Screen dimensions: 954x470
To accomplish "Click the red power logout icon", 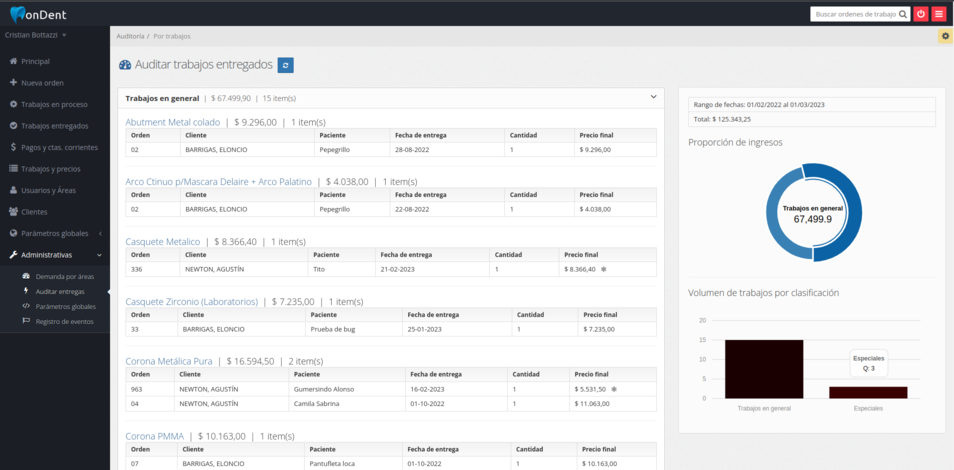I will tap(921, 14).
